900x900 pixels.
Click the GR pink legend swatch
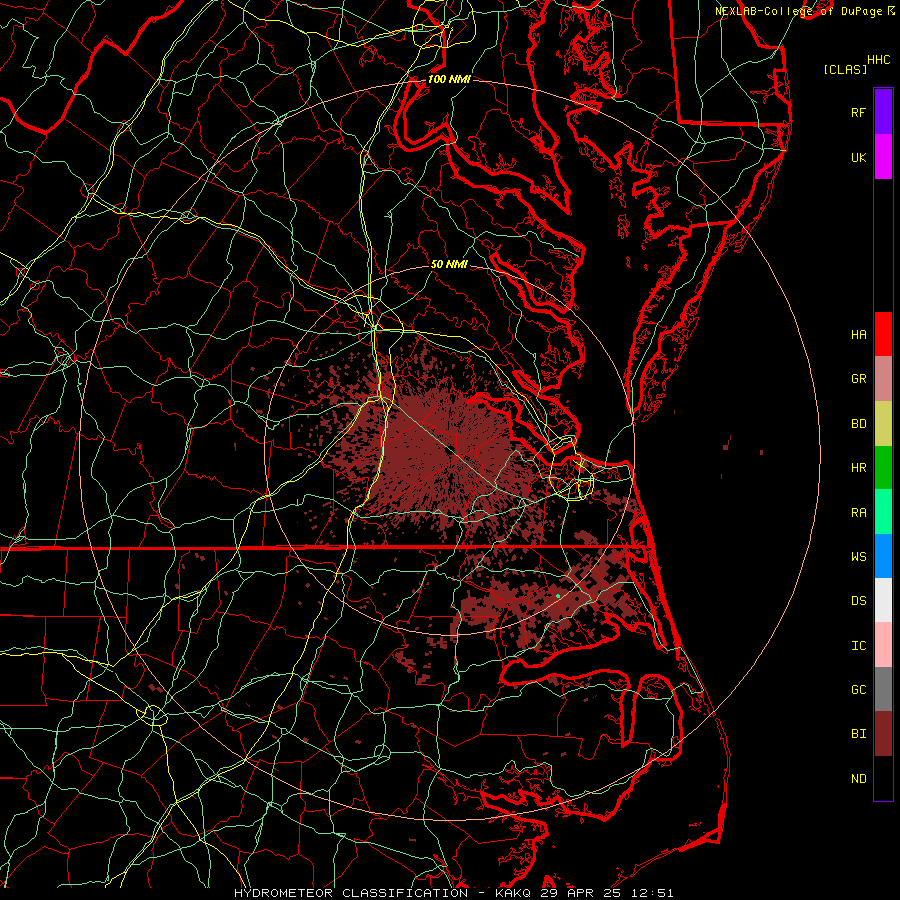[883, 379]
